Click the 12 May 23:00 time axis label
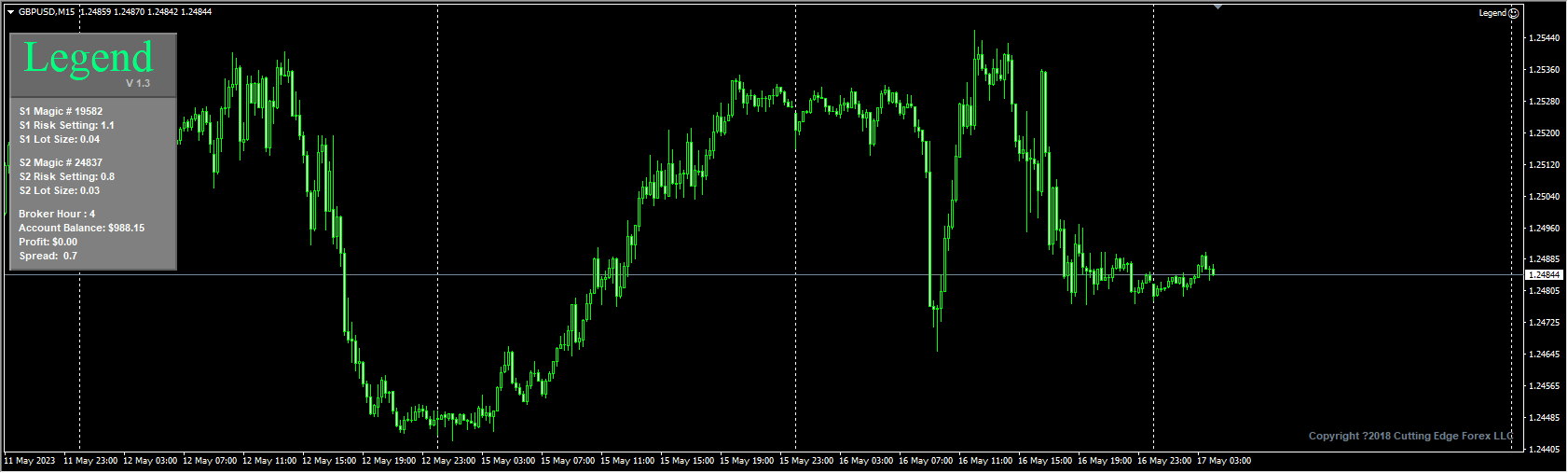 [448, 461]
